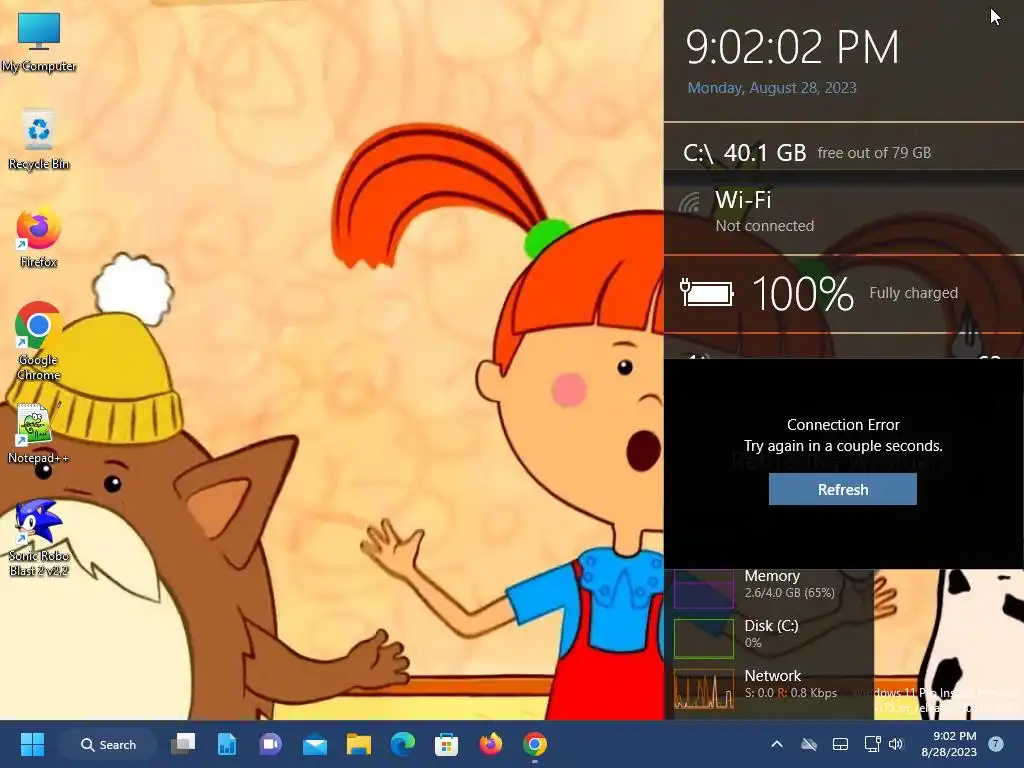Click the Wi-Fi Not connected widget

[844, 212]
